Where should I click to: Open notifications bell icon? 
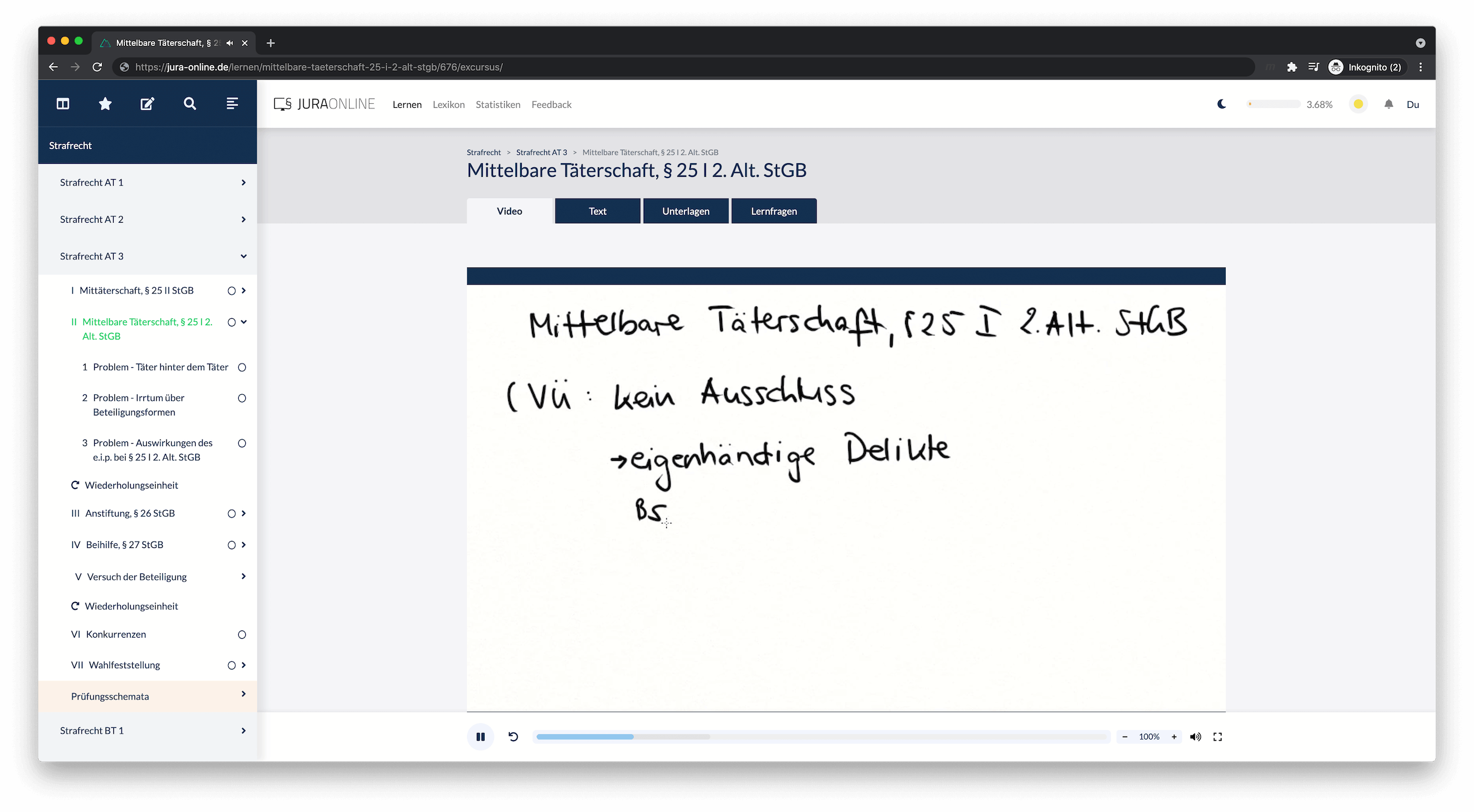coord(1389,104)
